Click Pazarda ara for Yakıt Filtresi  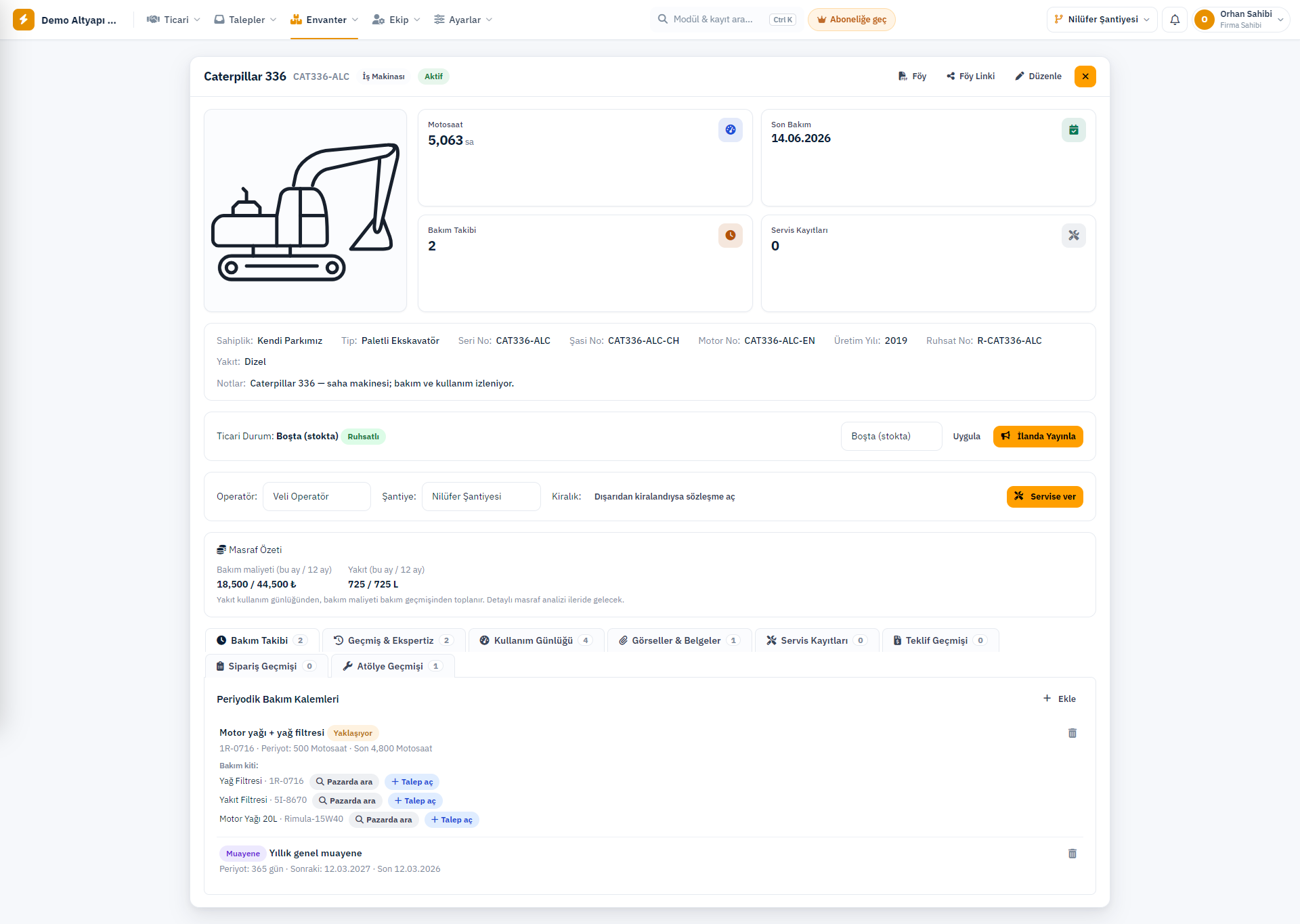pos(347,801)
